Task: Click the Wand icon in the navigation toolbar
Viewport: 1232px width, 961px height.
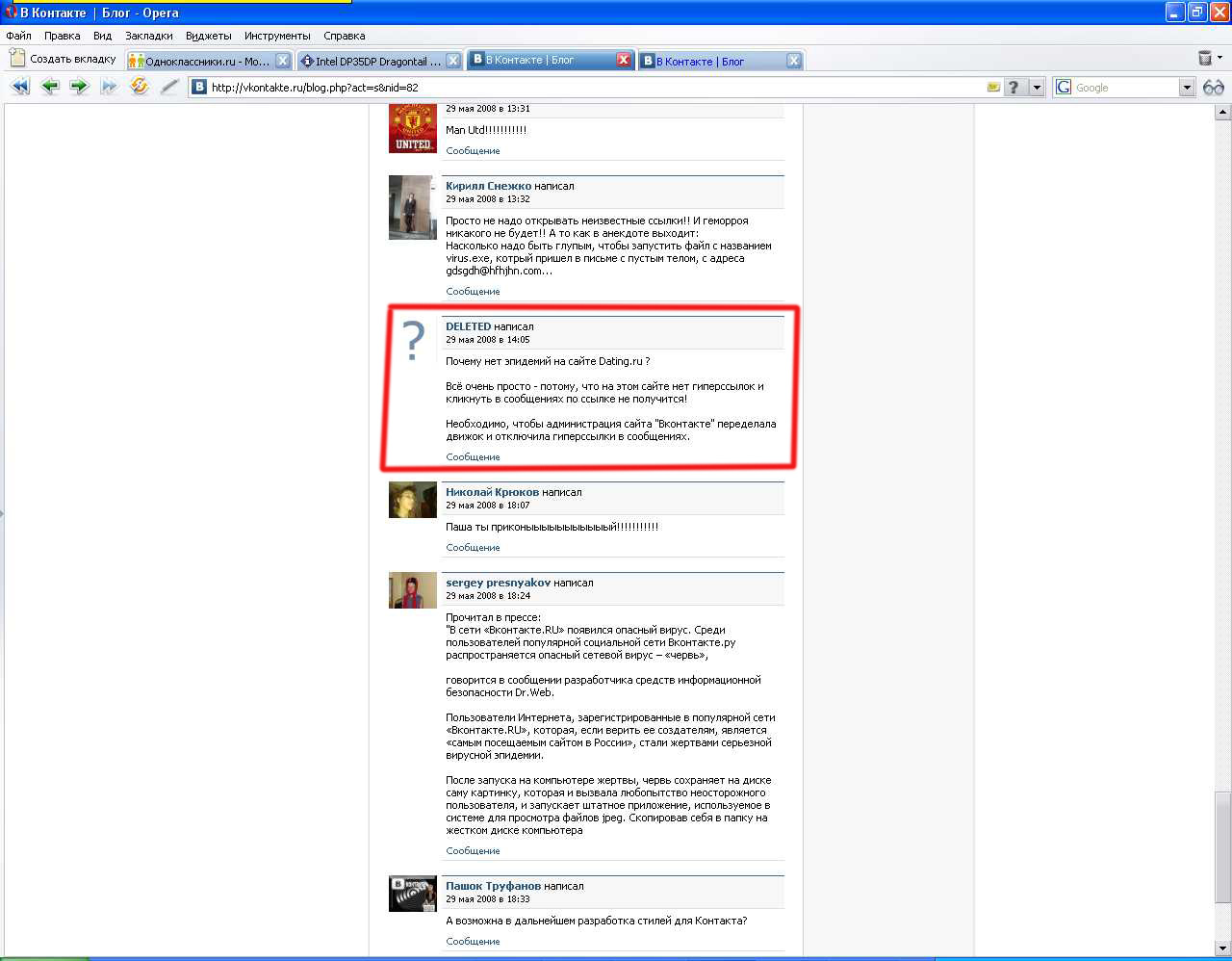Action: (x=169, y=87)
